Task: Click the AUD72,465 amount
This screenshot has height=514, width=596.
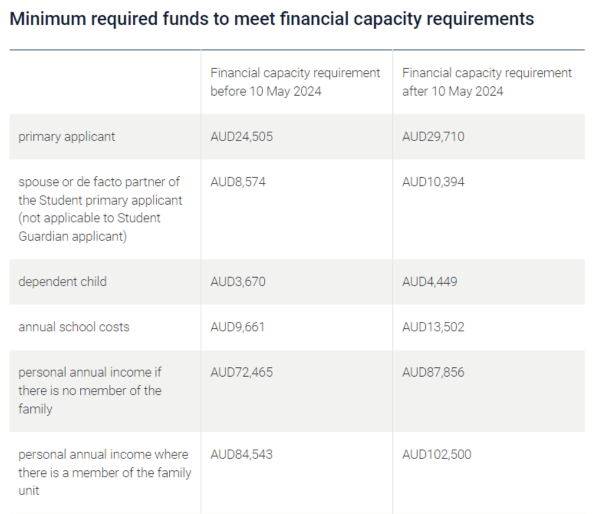Action: [x=242, y=372]
